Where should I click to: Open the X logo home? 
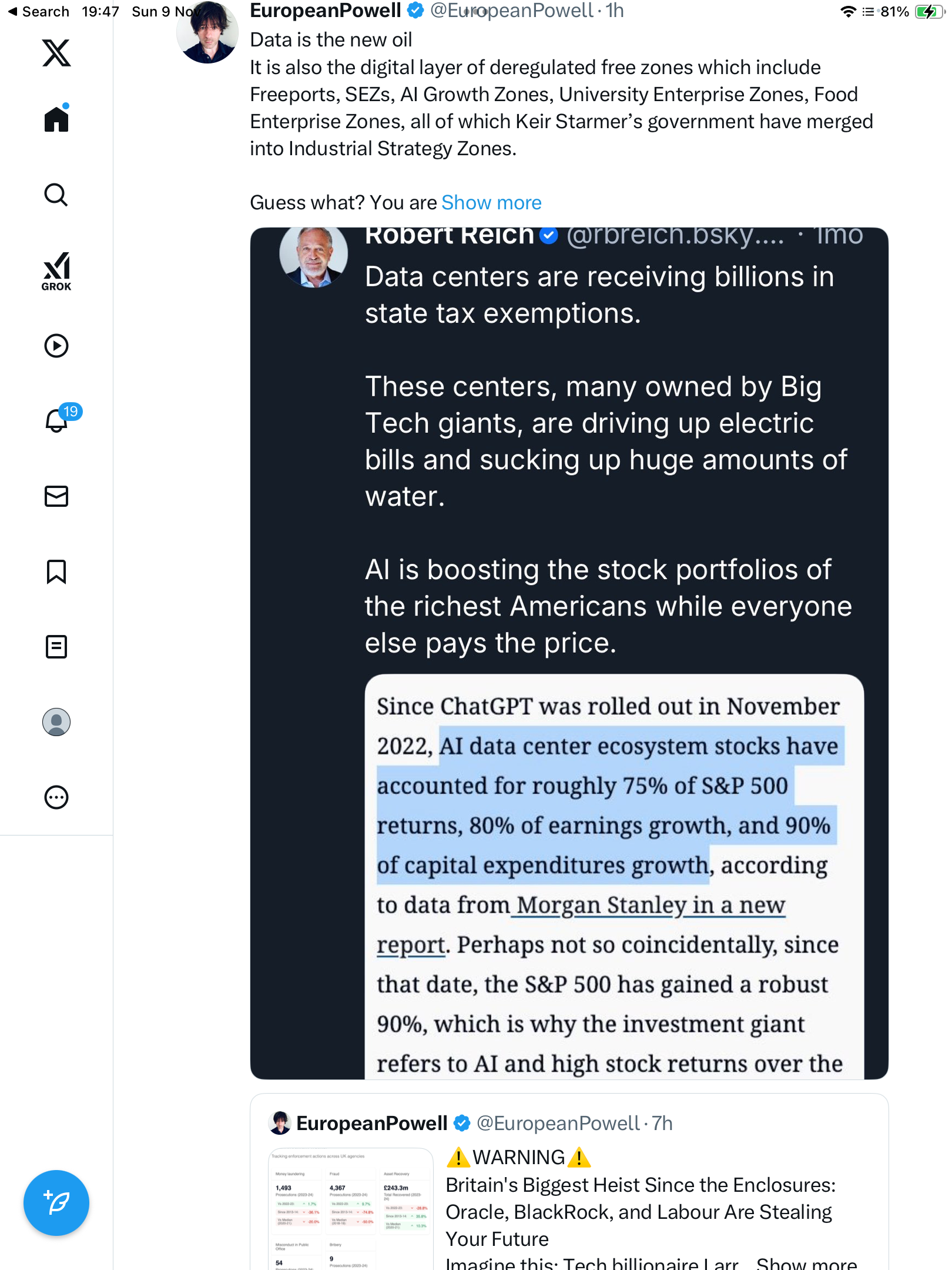pyautogui.click(x=56, y=53)
